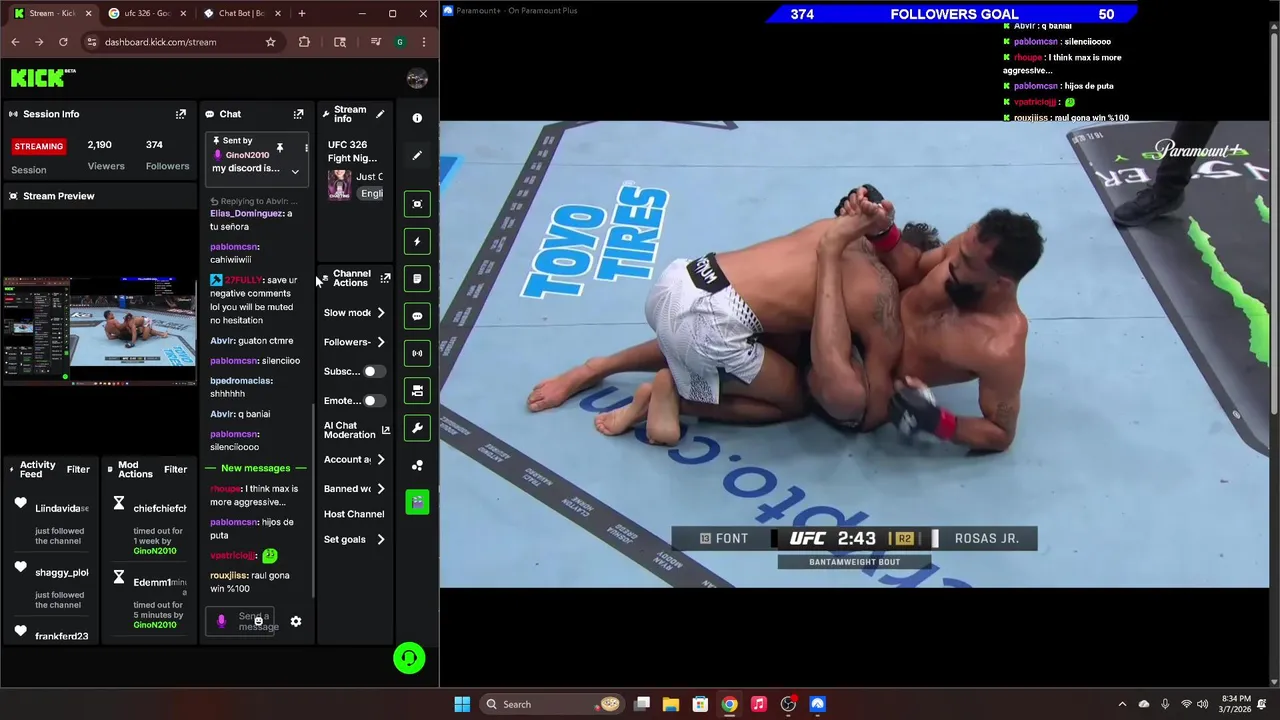Open pinned message three-dot options
Viewport: 1280px width, 720px height.
tap(306, 148)
